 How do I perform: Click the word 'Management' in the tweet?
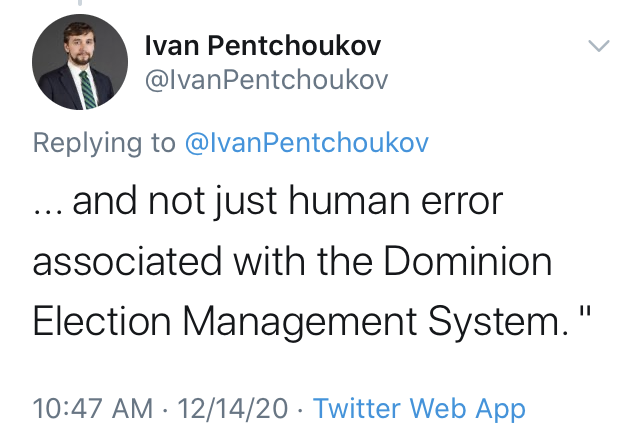click(300, 323)
